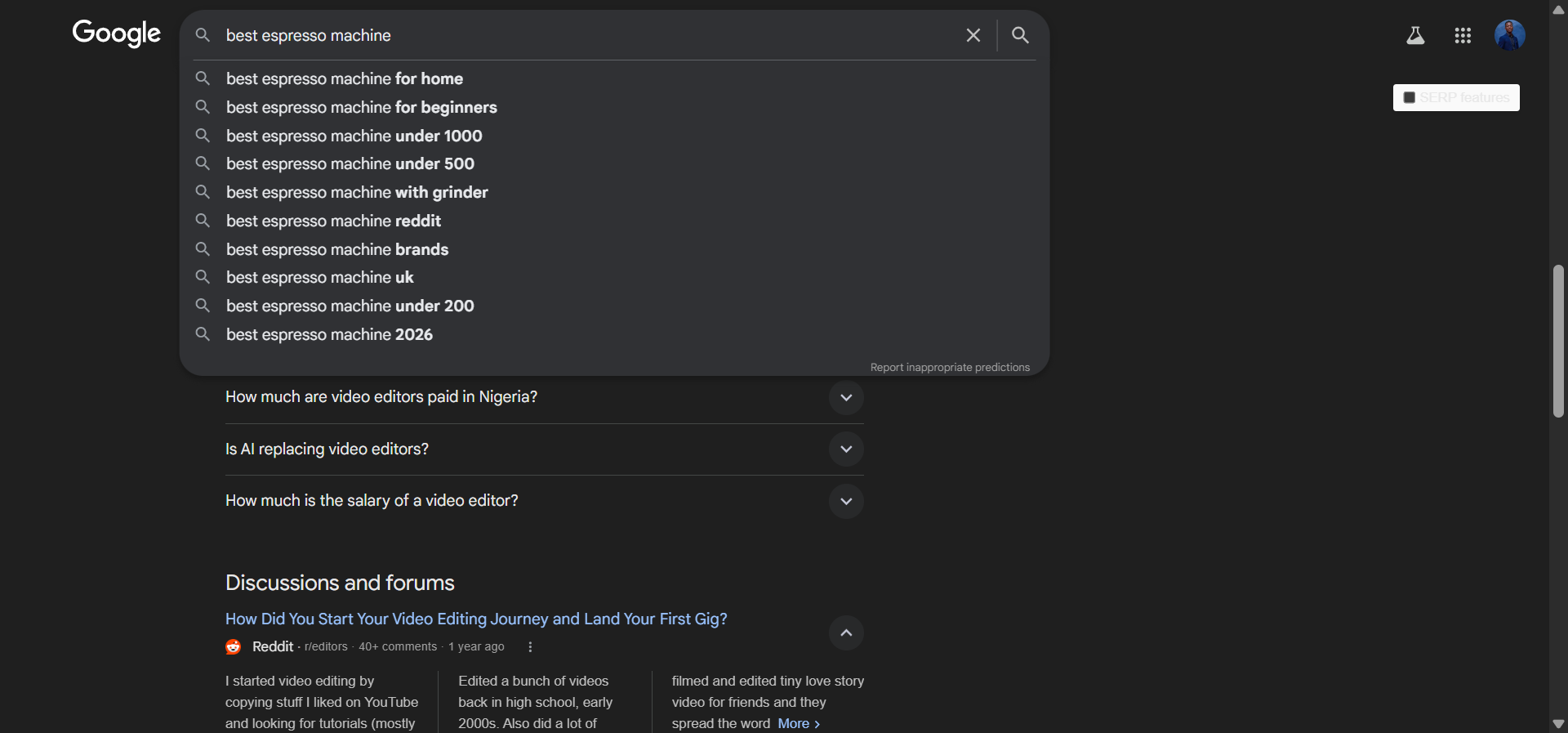Viewport: 1568px width, 733px height.
Task: Click magnifier icon beside the 'for home' suggestion
Action: point(203,78)
